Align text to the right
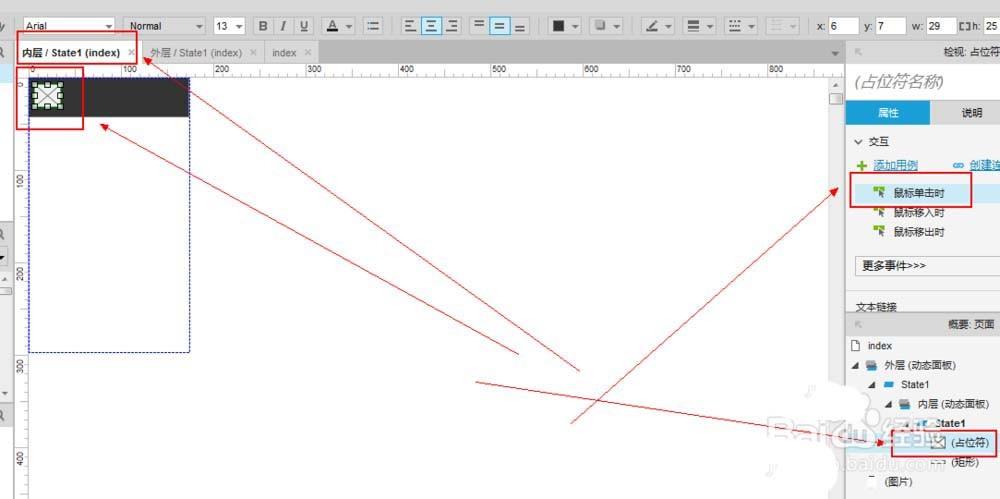The image size is (1000, 499). point(452,26)
